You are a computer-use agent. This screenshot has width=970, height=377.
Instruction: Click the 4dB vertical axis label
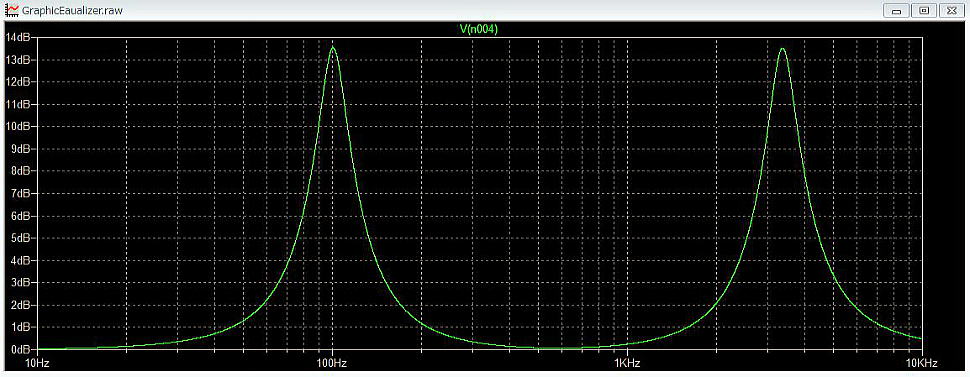point(20,260)
